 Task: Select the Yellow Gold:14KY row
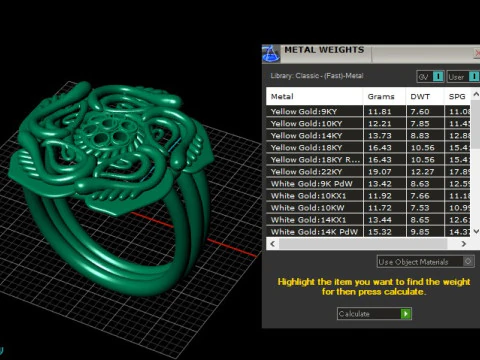[x=368, y=135]
